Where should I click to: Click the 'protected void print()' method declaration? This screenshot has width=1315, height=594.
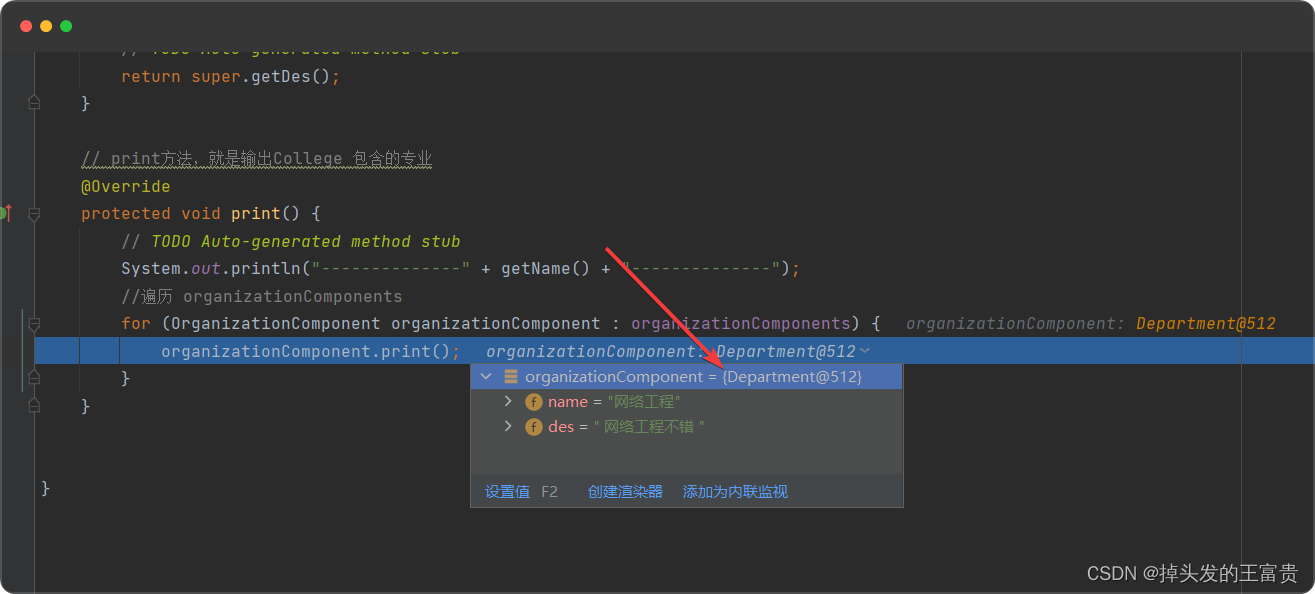pyautogui.click(x=201, y=213)
